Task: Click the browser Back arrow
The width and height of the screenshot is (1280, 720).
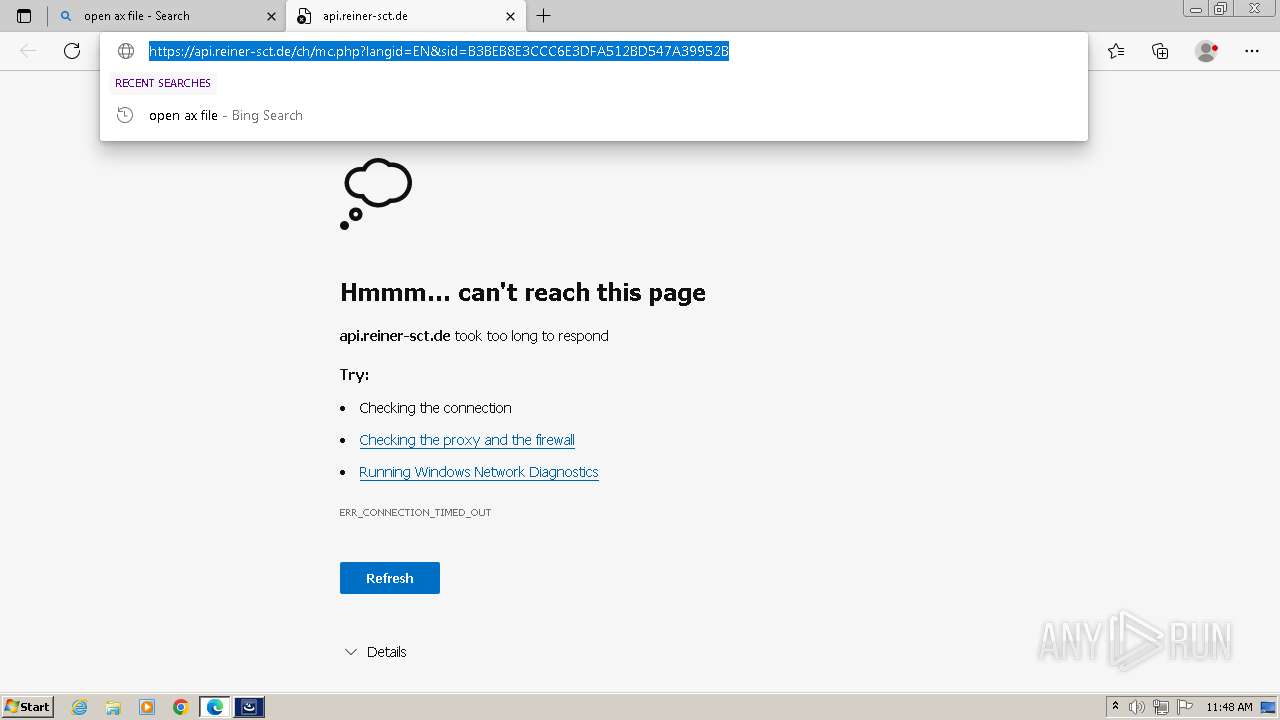Action: pyautogui.click(x=28, y=51)
